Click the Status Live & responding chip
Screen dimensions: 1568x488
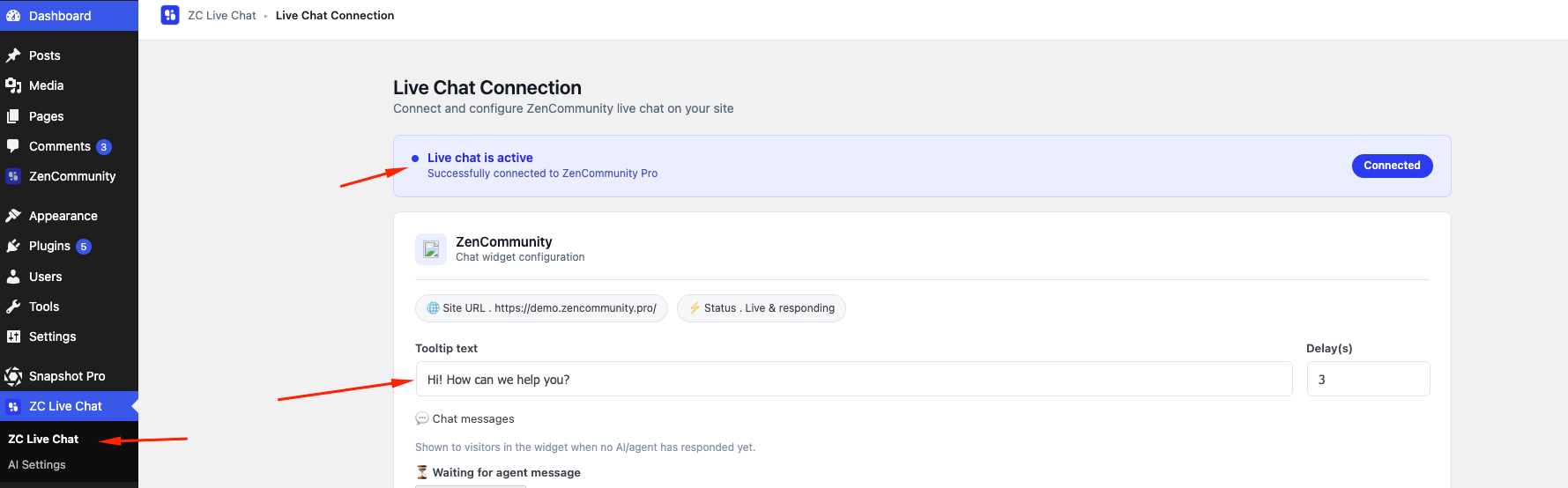pyautogui.click(x=762, y=308)
